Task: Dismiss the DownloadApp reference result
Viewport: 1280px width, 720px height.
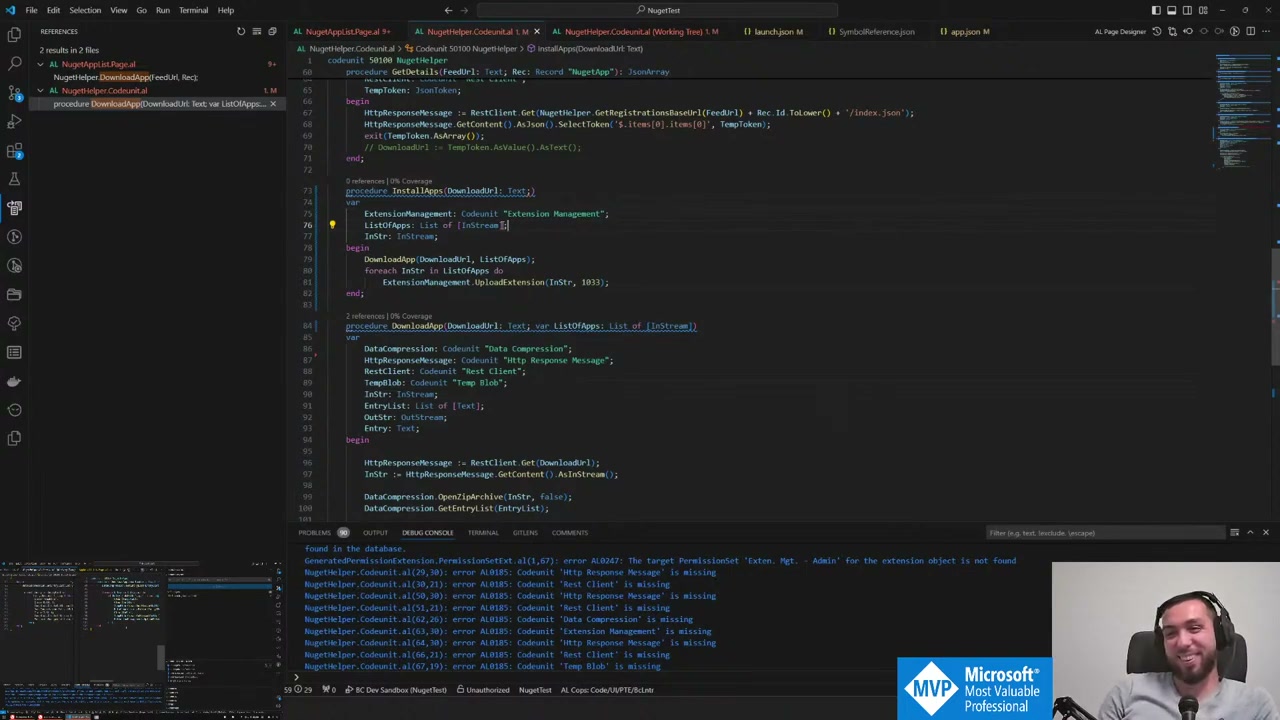Action: (273, 104)
